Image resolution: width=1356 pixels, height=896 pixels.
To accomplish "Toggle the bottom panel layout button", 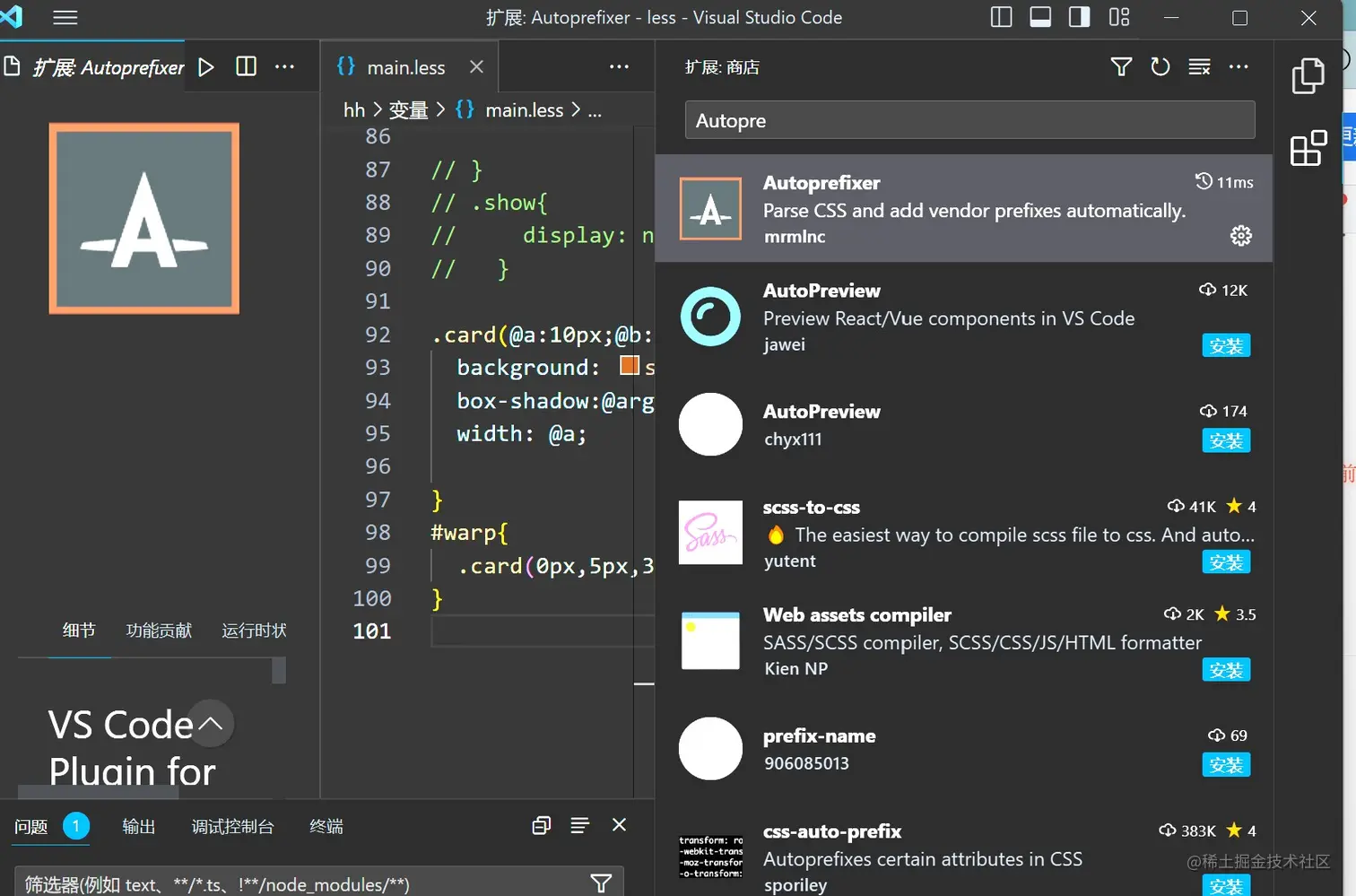I will click(x=1040, y=17).
